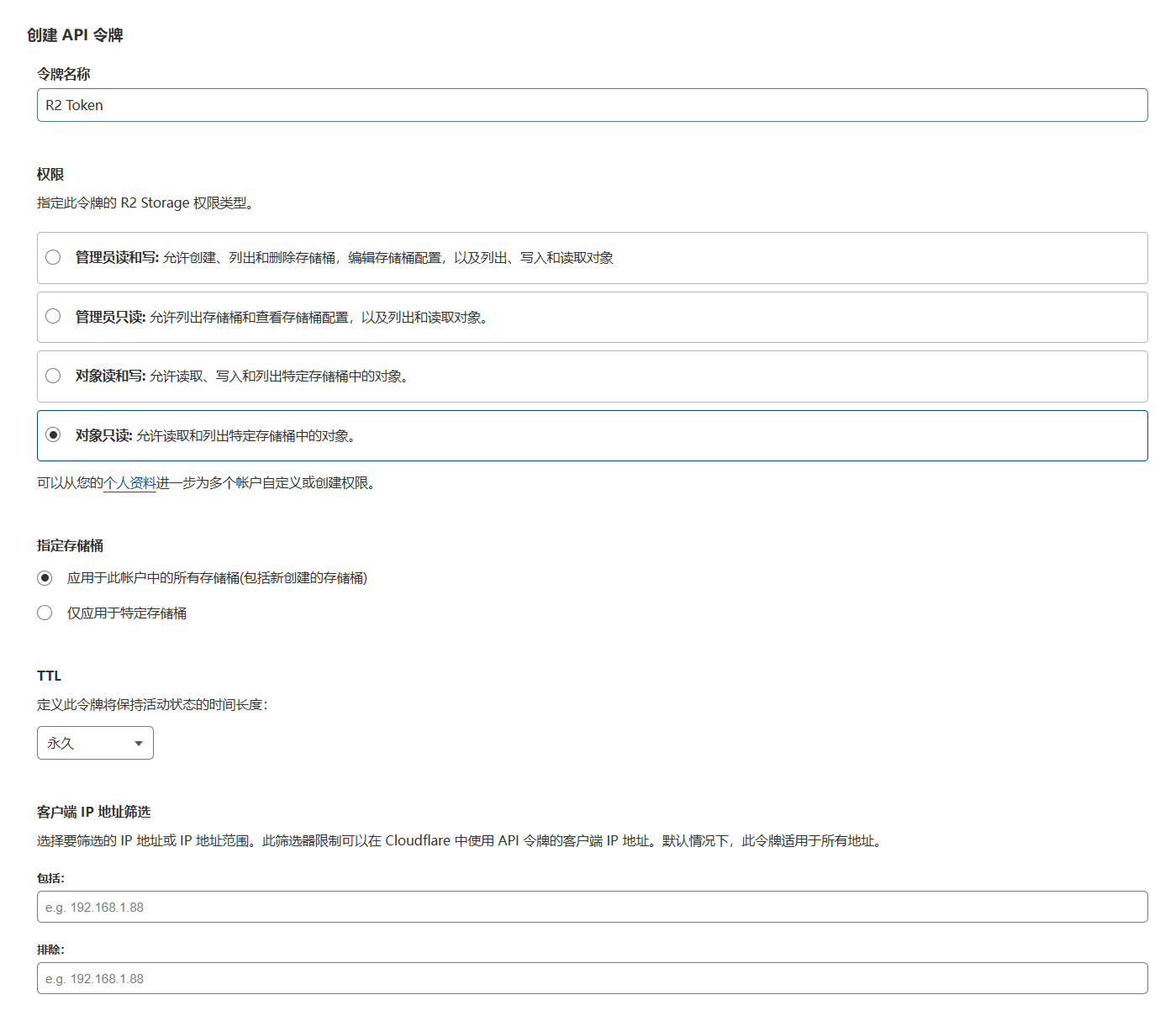Select the 对象只读 radio button
Screen dimensions: 1176x1021
[53, 434]
